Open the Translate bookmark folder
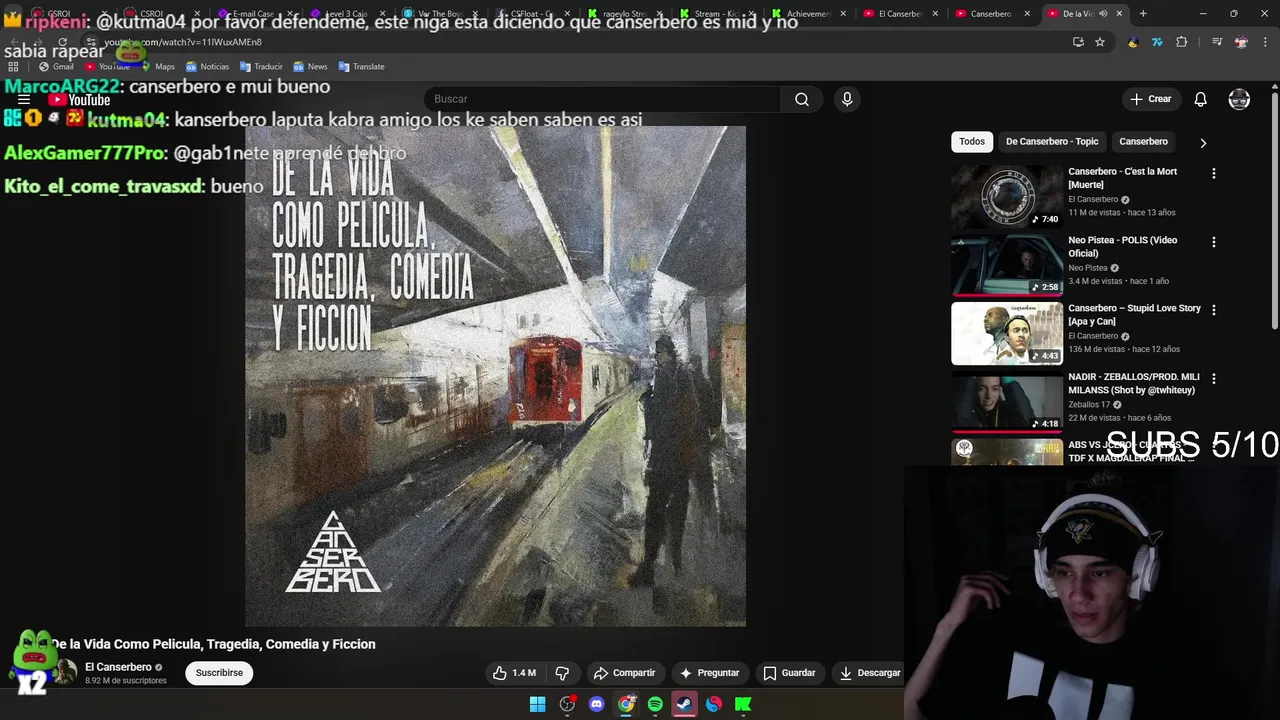The height and width of the screenshot is (720, 1280). (361, 66)
